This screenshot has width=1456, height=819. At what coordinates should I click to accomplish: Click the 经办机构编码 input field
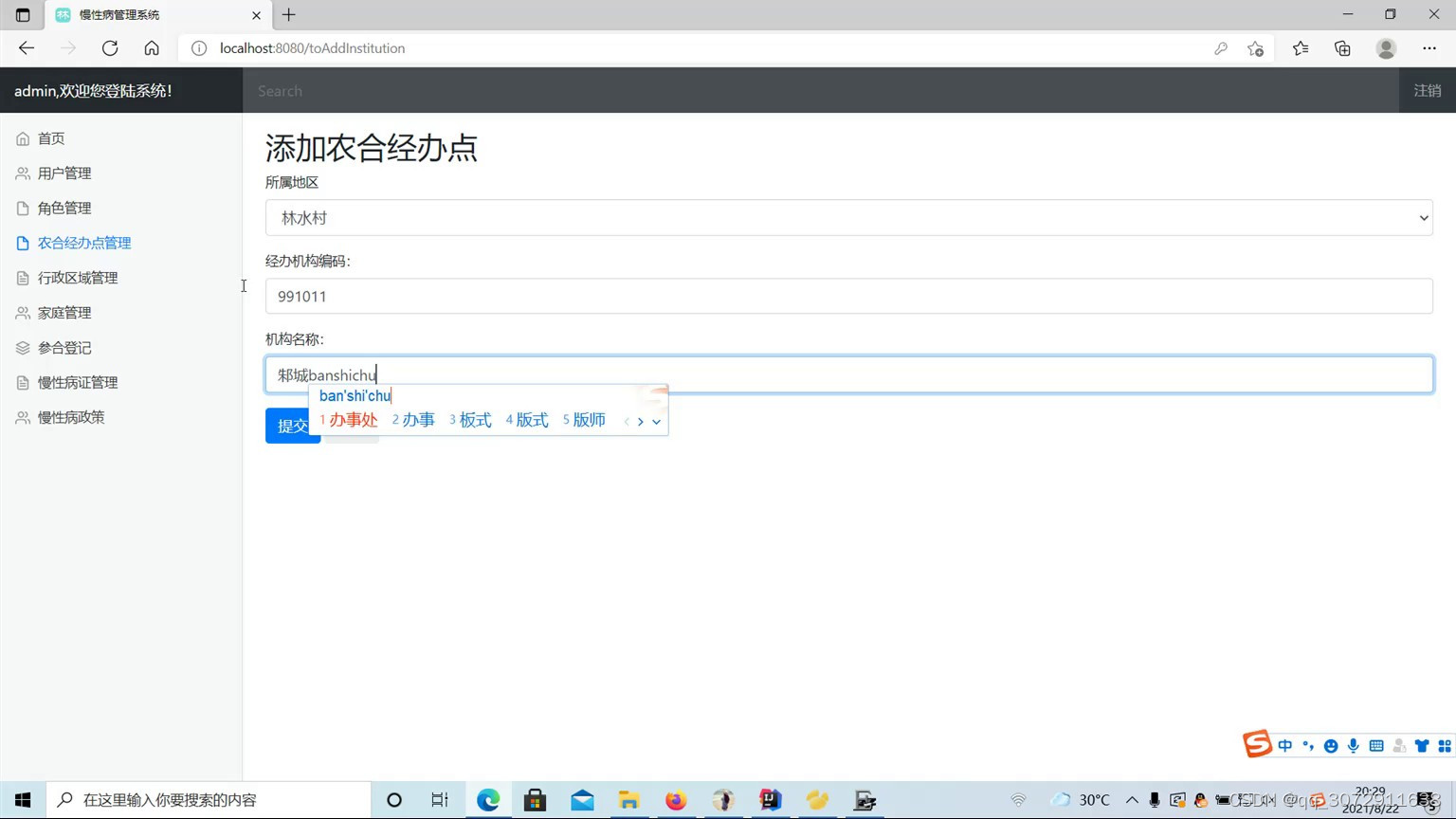849,297
